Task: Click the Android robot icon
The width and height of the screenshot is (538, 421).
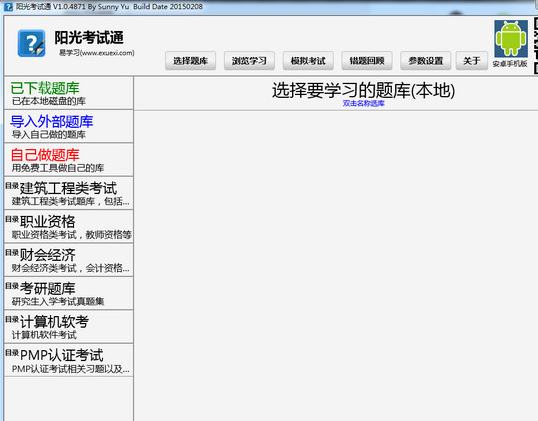Action: point(511,38)
